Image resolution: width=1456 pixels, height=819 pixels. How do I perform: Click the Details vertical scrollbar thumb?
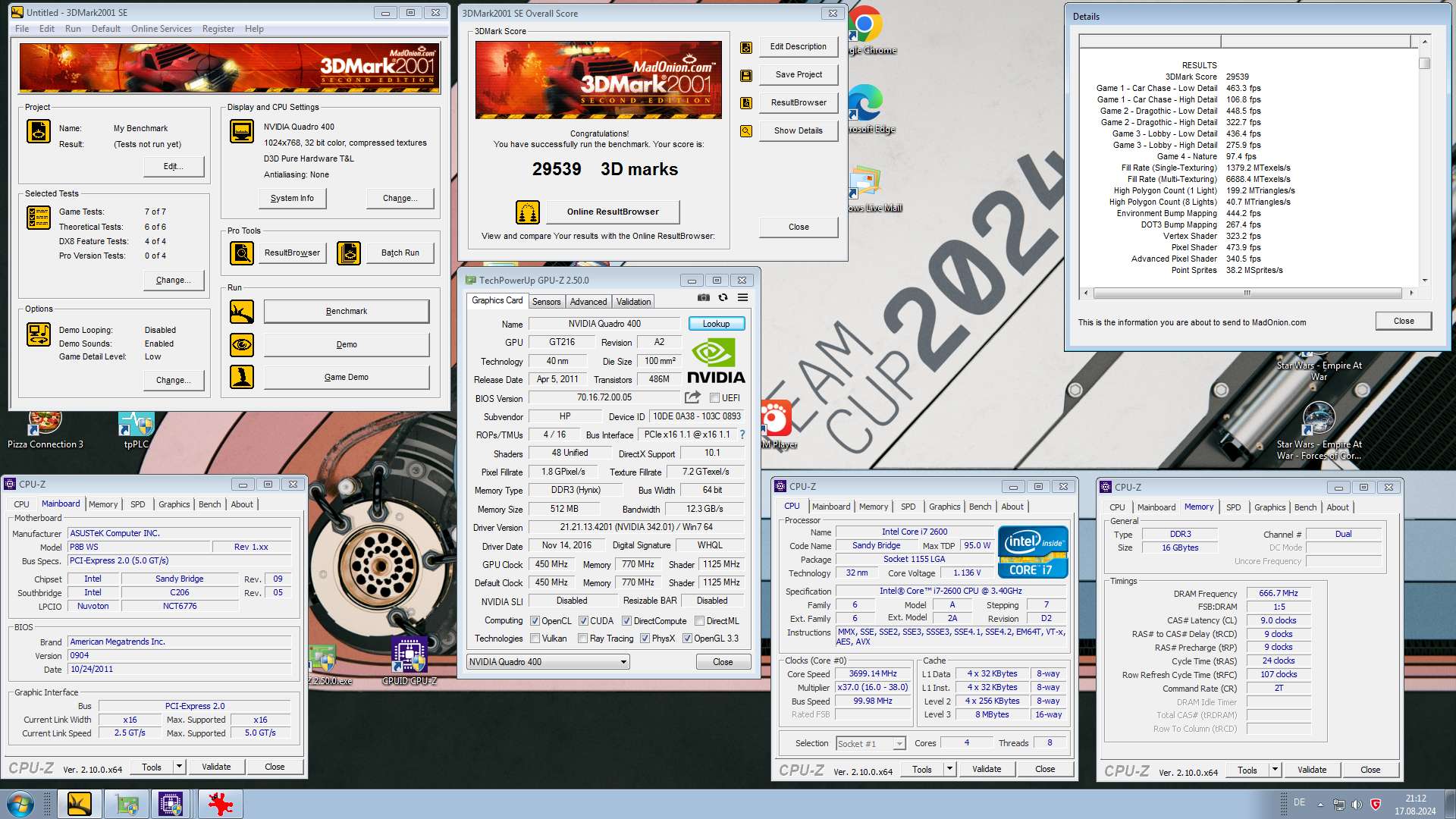(1425, 64)
